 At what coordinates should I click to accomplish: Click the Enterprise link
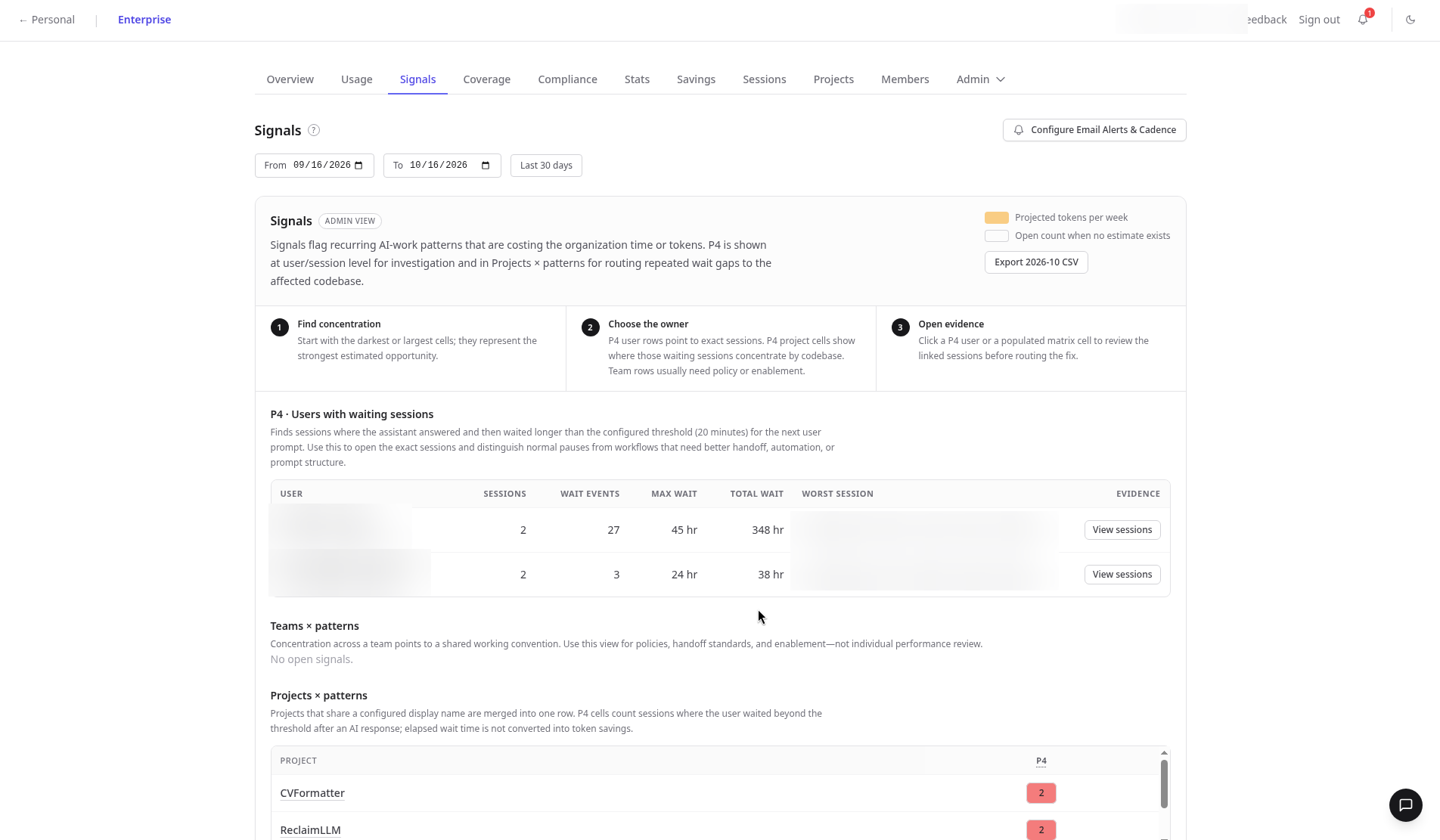[x=144, y=20]
